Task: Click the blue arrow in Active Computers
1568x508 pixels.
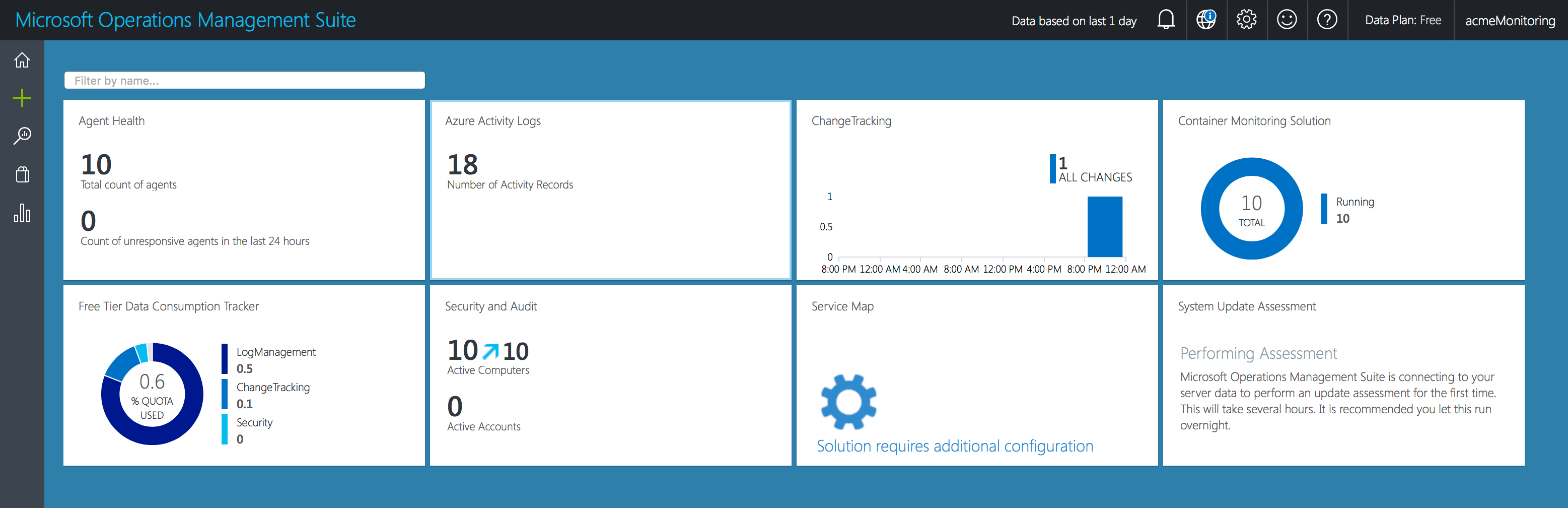Action: [x=490, y=351]
